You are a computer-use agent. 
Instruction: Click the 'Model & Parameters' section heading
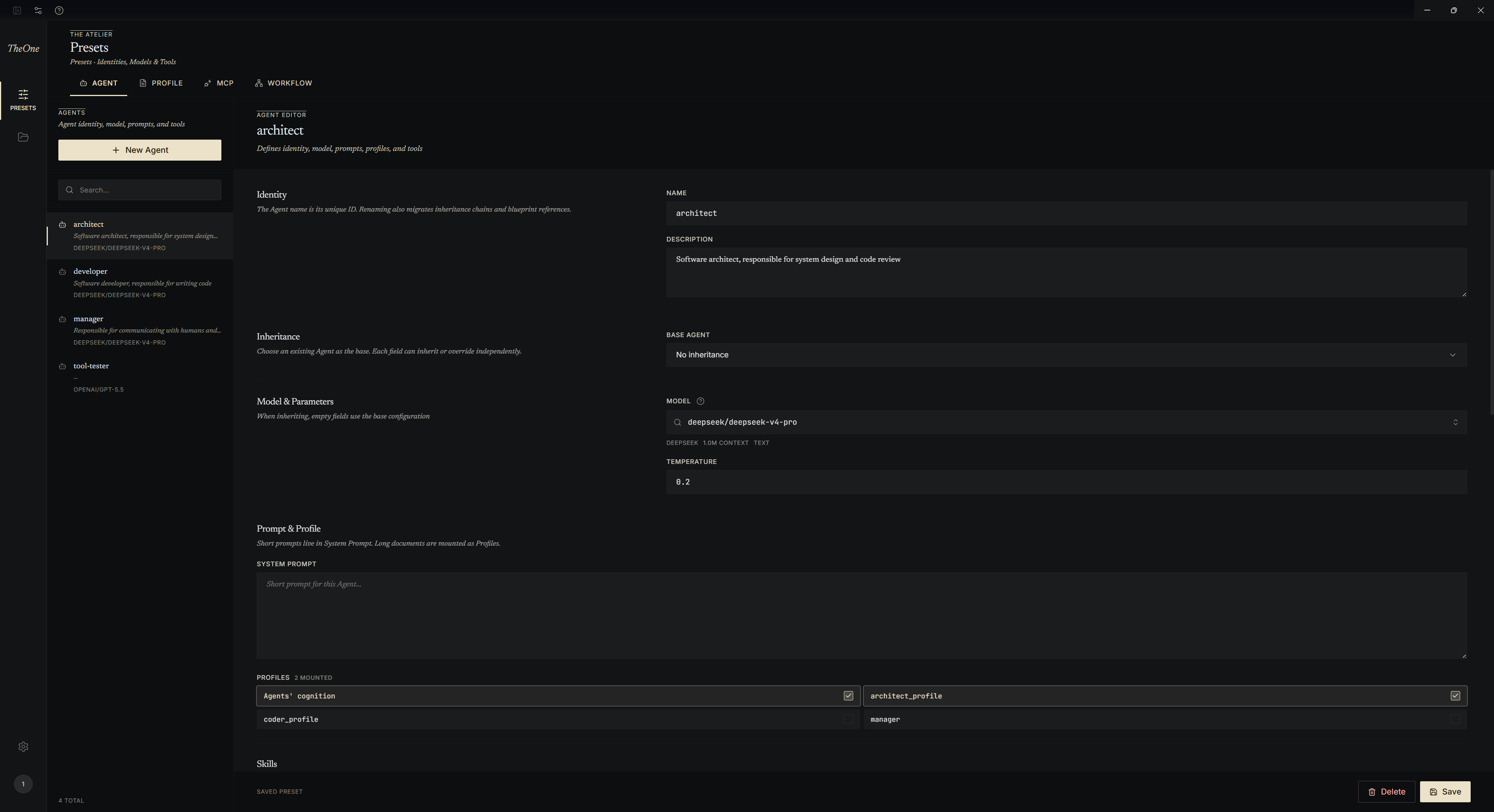(x=295, y=402)
